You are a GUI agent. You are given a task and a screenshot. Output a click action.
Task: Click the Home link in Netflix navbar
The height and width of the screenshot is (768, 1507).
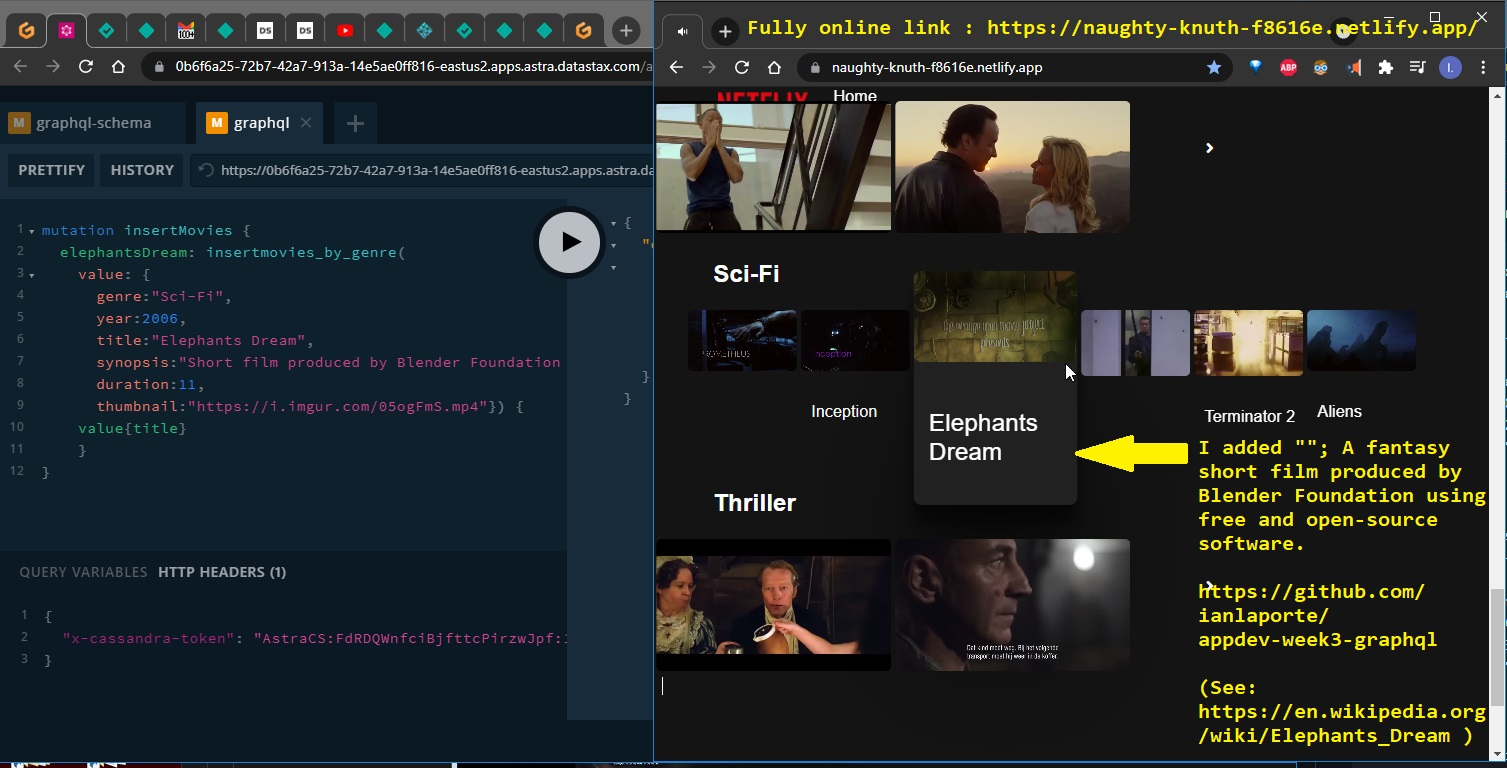point(855,96)
